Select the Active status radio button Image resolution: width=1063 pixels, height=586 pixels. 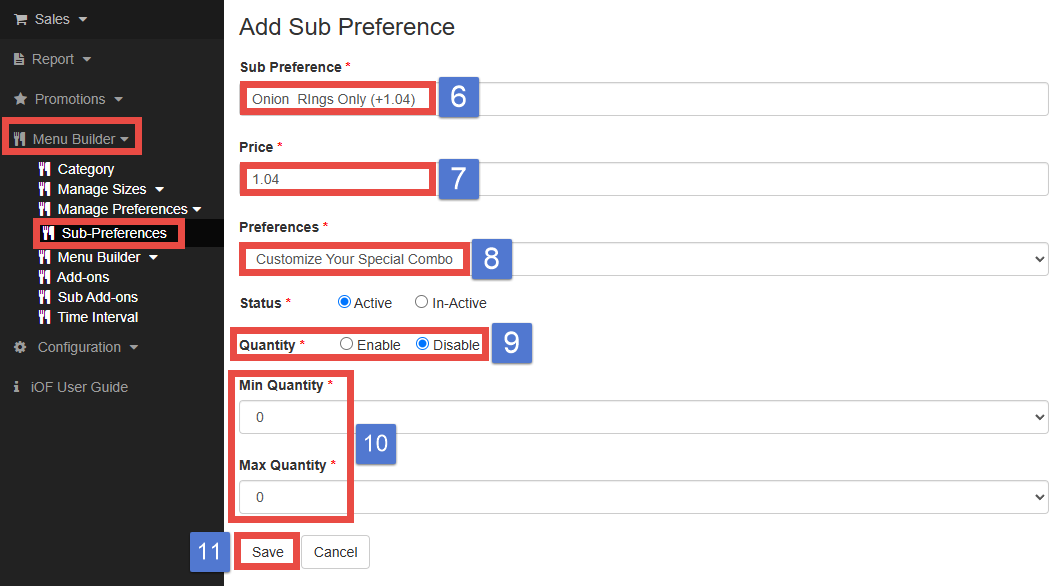(x=345, y=302)
